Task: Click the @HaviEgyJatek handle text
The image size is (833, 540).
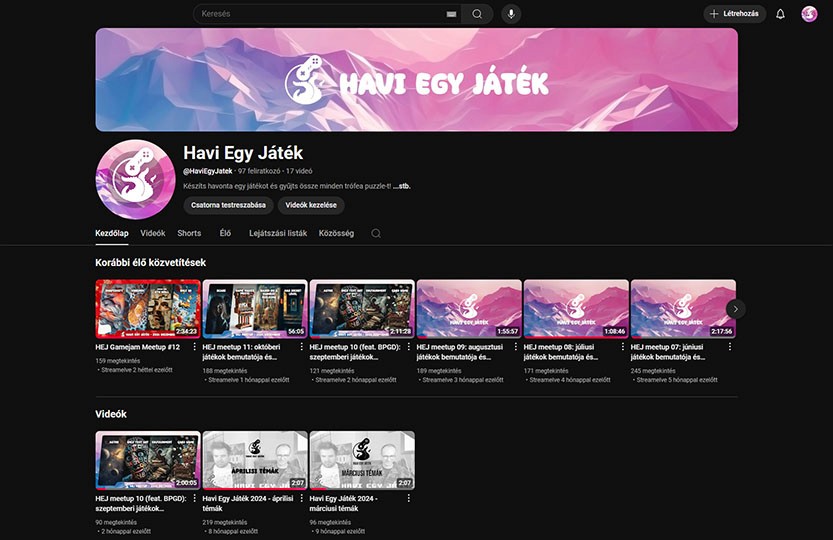Action: point(208,171)
